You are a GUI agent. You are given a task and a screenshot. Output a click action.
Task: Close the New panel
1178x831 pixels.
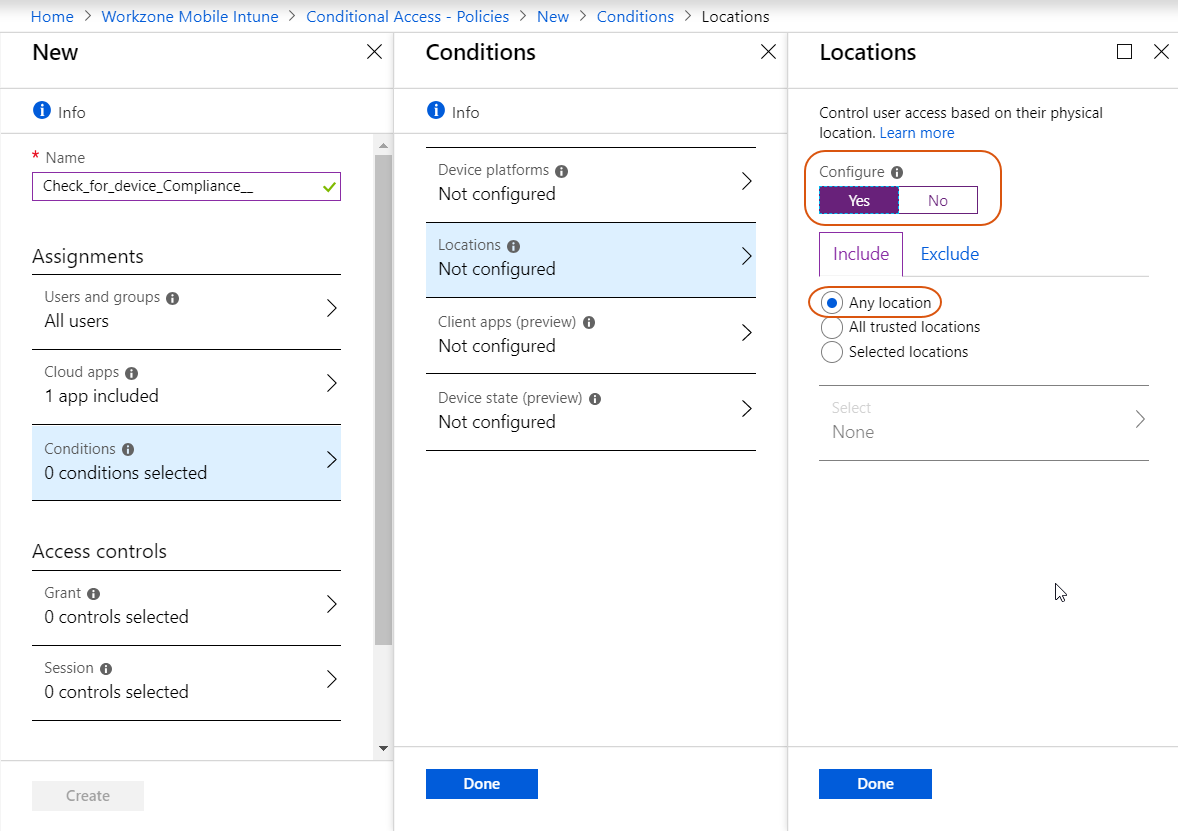(374, 52)
